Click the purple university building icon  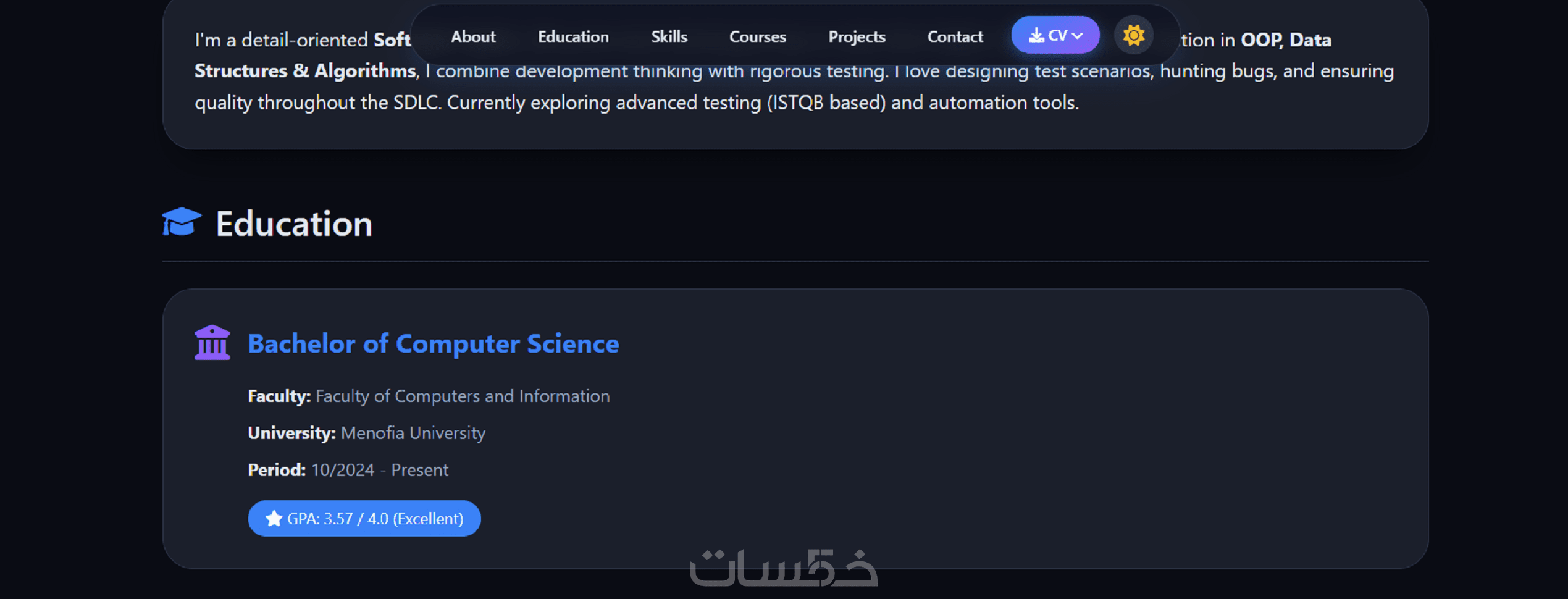tap(212, 343)
